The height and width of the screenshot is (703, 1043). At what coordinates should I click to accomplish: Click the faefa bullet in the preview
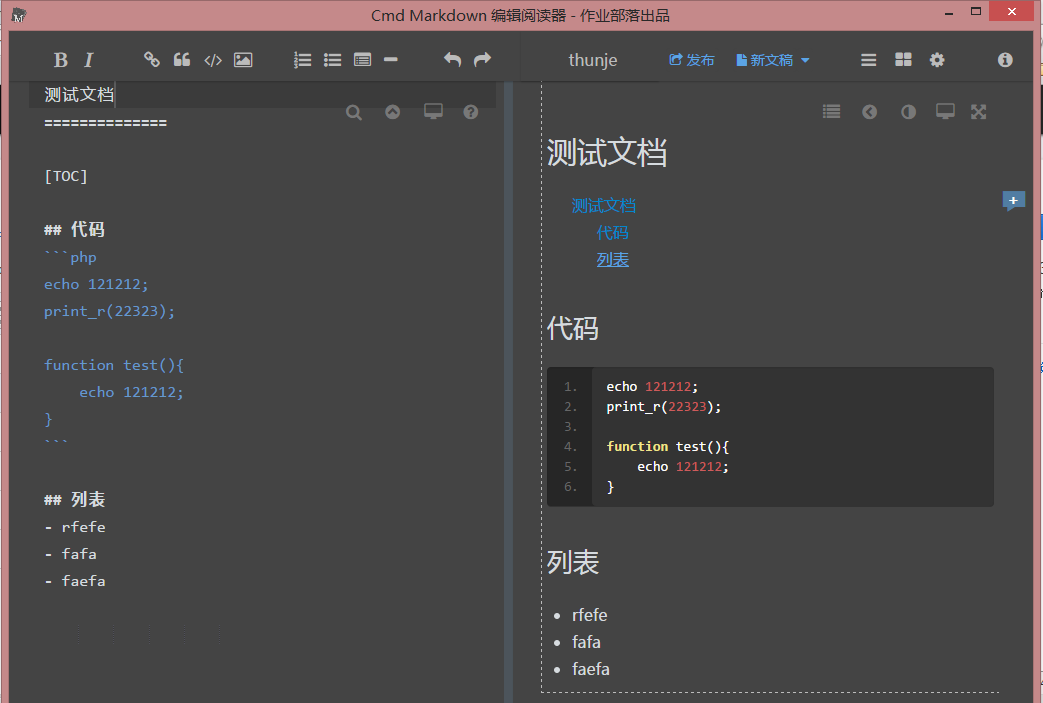point(591,669)
